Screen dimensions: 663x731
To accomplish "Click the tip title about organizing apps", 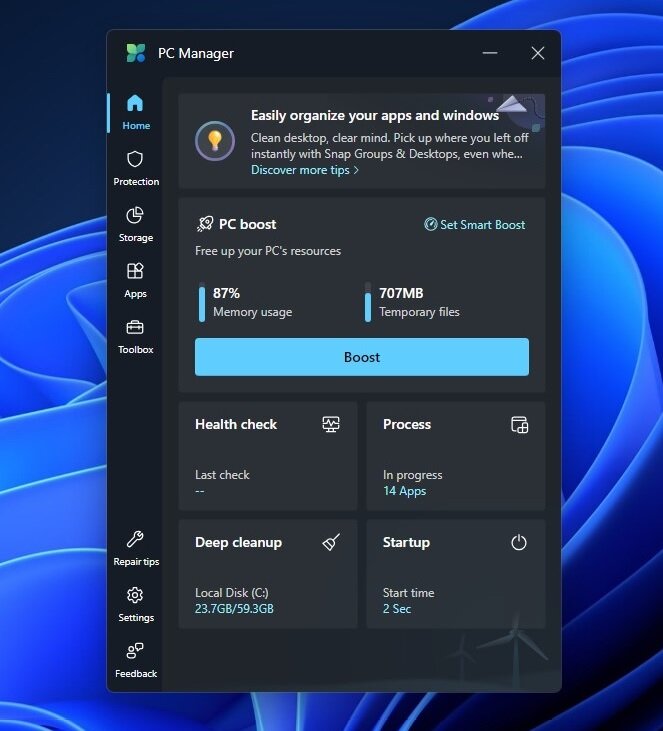I will click(375, 115).
